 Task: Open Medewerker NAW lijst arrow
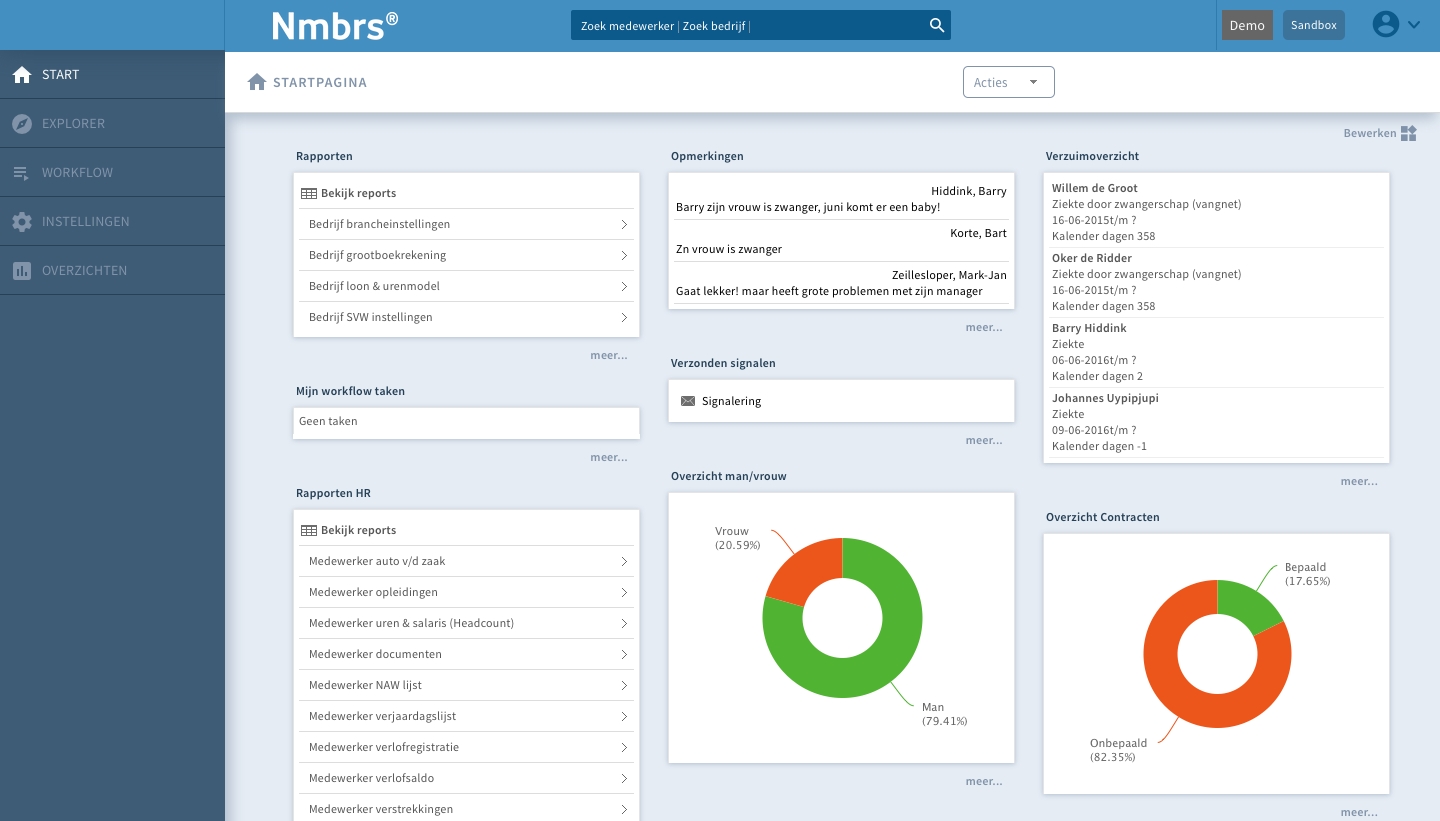coord(624,686)
